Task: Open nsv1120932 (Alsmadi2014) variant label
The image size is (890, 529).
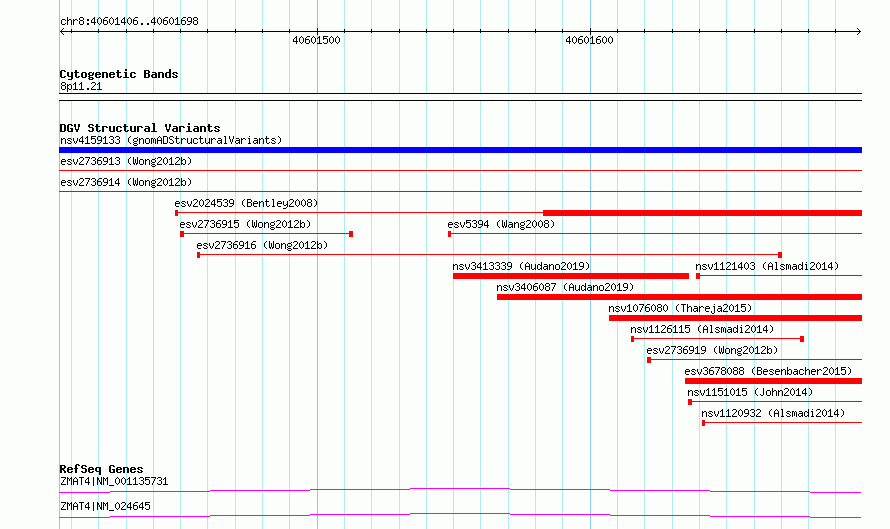Action: pos(773,413)
